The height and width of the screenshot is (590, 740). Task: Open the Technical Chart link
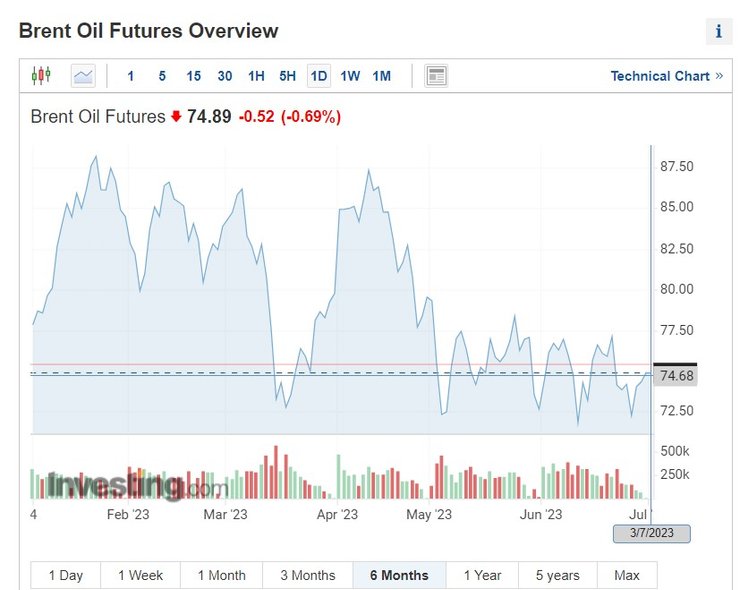666,76
